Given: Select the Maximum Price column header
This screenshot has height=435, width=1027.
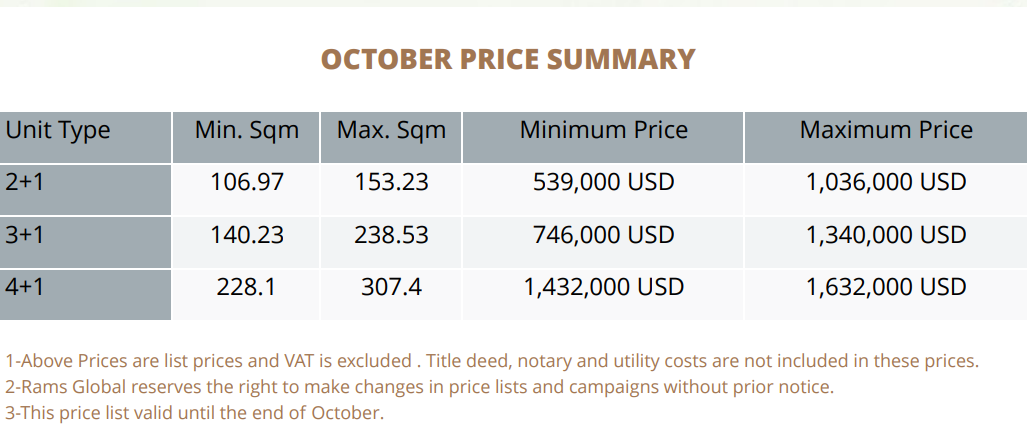Looking at the screenshot, I should 886,130.
